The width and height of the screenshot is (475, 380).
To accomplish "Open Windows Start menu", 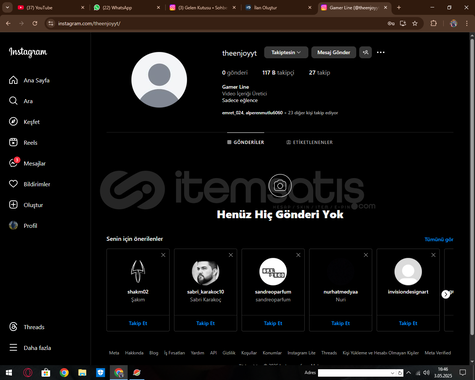I will click(9, 372).
